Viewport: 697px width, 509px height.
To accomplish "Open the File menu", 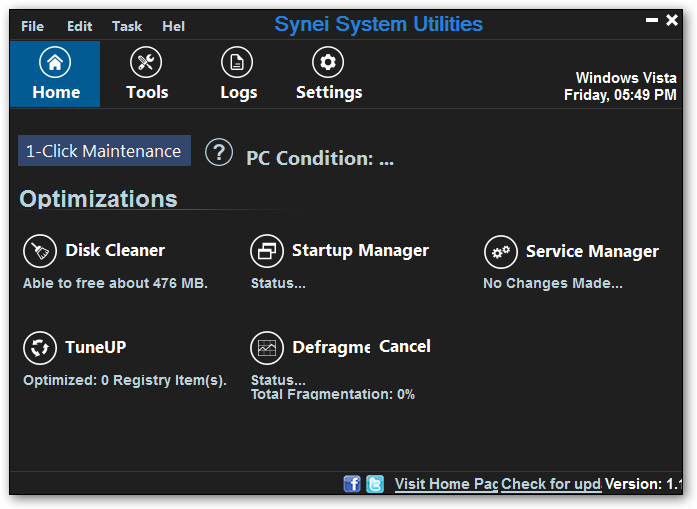I will pyautogui.click(x=32, y=26).
